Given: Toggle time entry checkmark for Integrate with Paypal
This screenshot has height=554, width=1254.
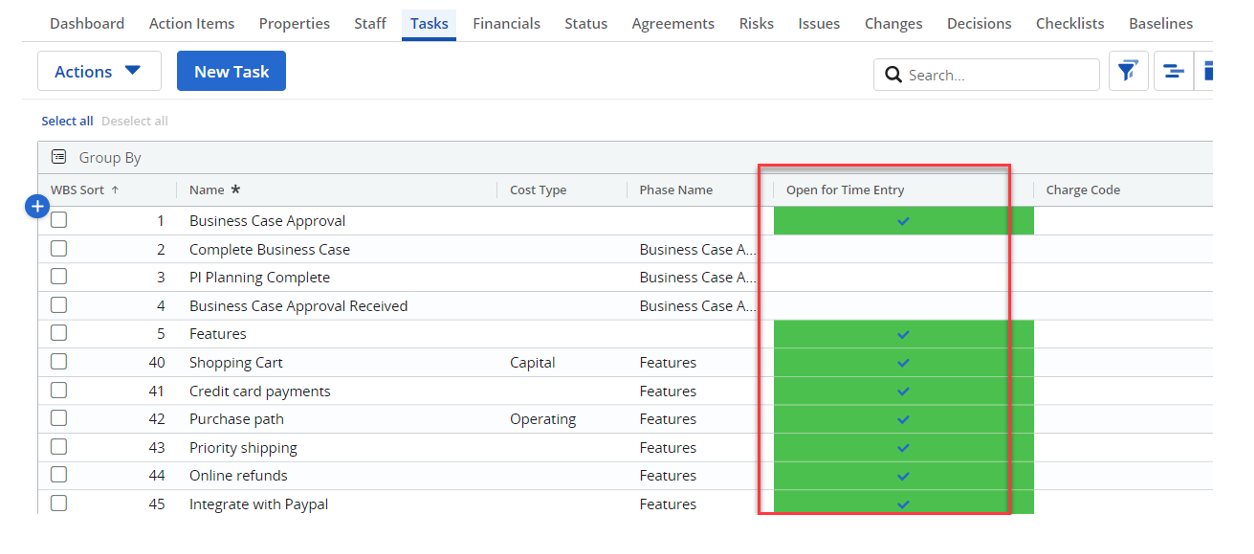Looking at the screenshot, I should click(x=903, y=504).
